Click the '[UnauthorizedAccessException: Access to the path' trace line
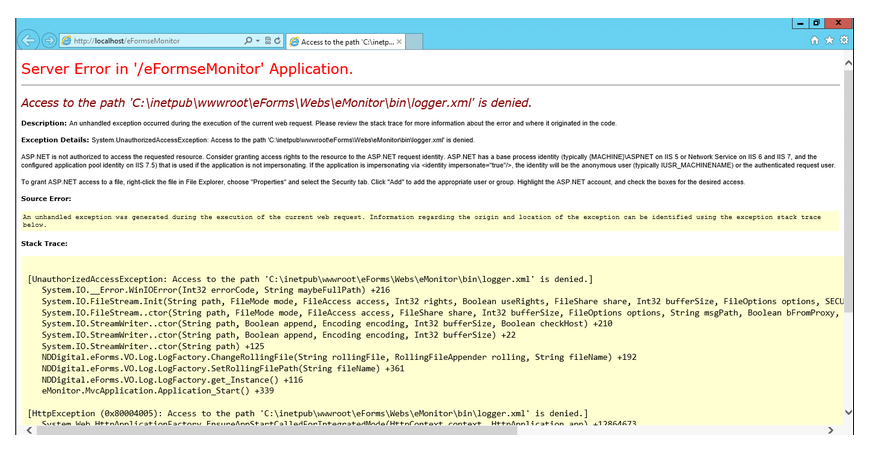 pyautogui.click(x=310, y=279)
